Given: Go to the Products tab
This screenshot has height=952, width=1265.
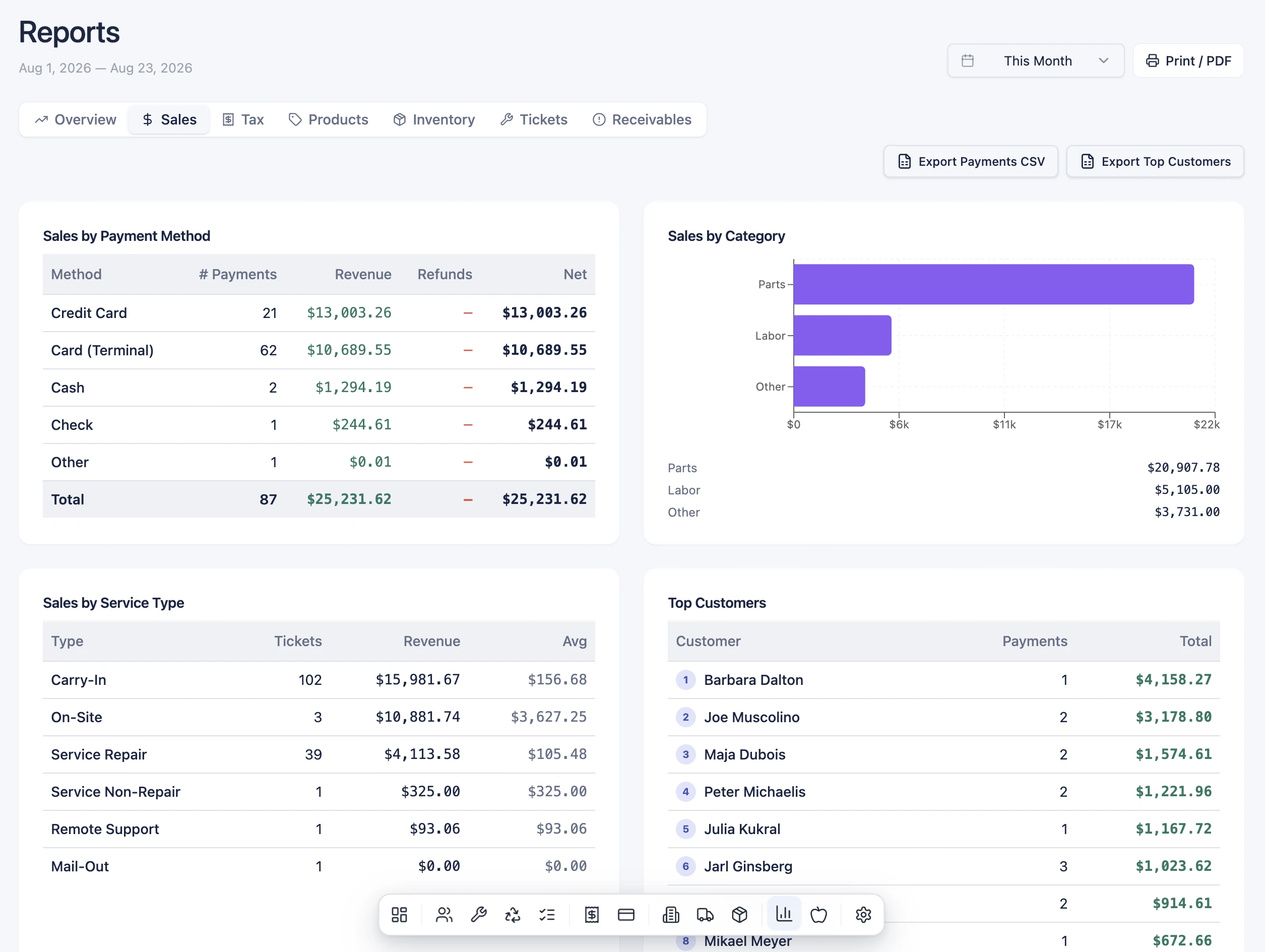Looking at the screenshot, I should coord(328,119).
